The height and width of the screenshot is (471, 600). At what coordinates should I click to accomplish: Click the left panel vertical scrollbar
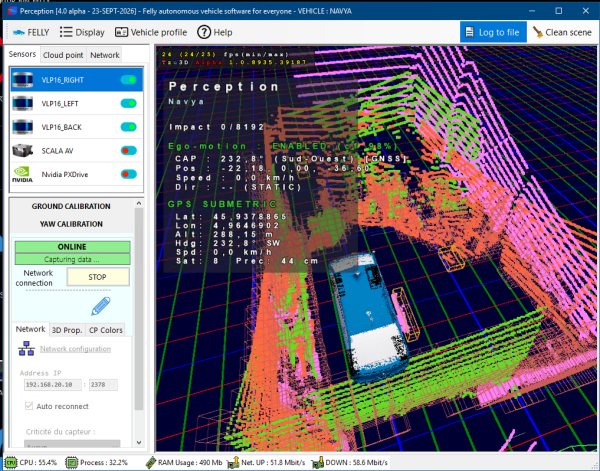(139, 309)
